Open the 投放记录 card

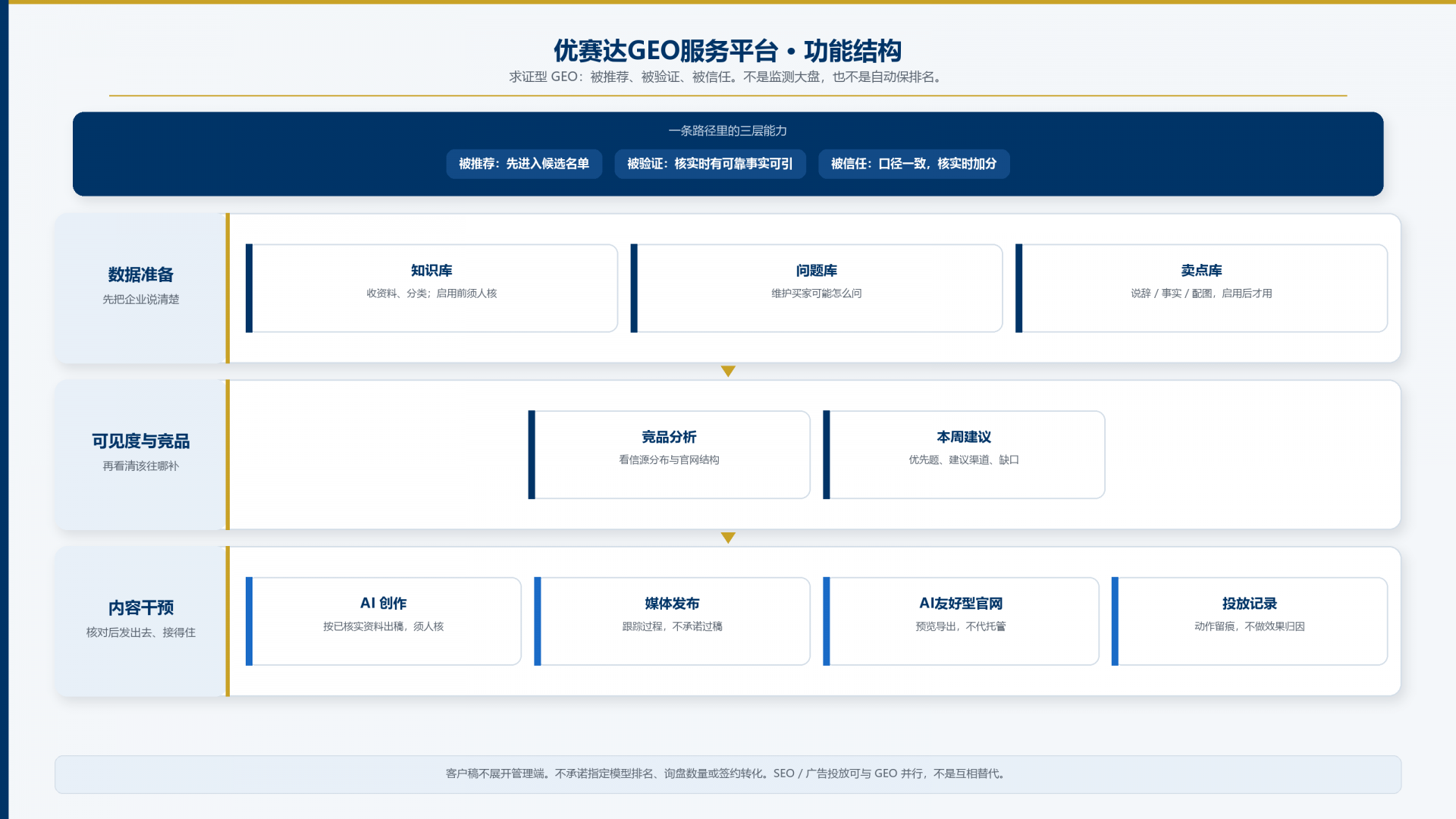(x=1250, y=621)
